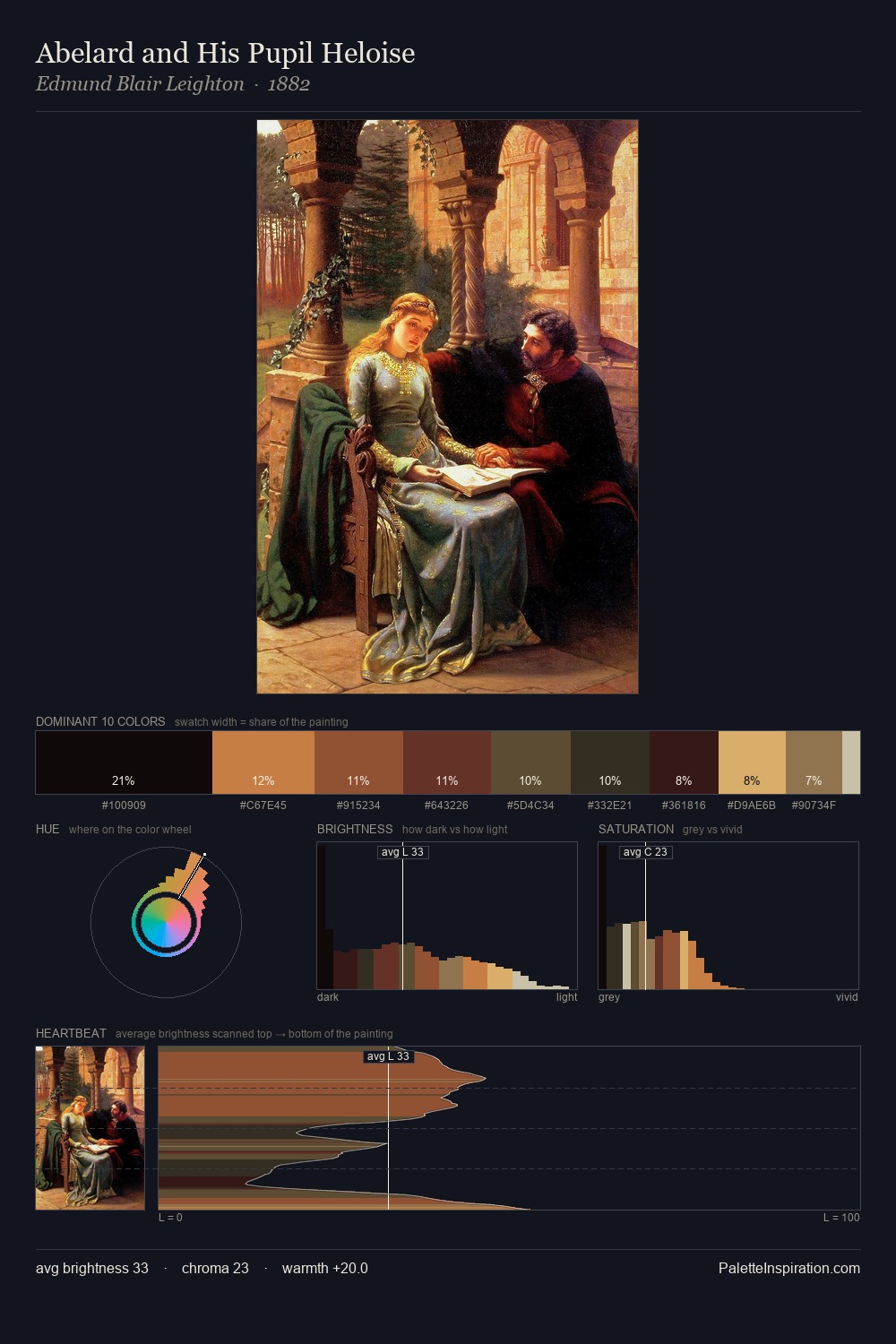Viewport: 896px width, 1344px height.
Task: Click the #361816 deep maroon swatch
Action: (684, 762)
